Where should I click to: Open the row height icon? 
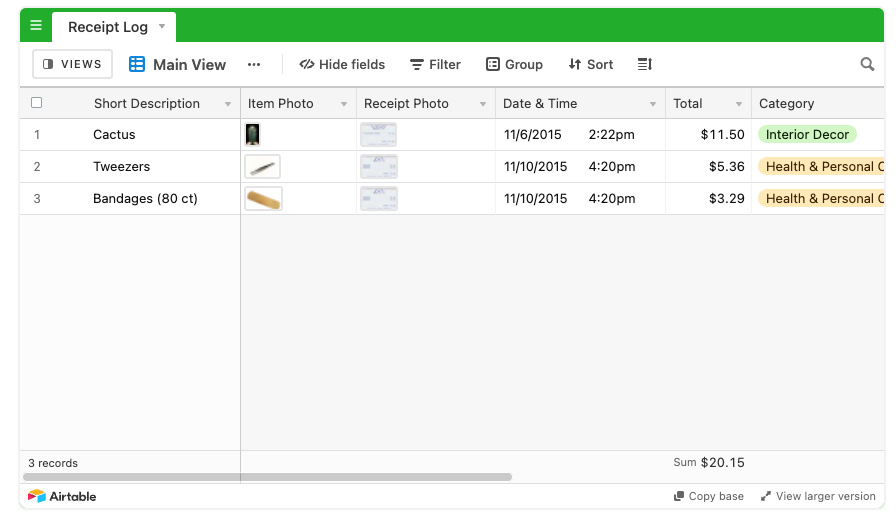(645, 65)
